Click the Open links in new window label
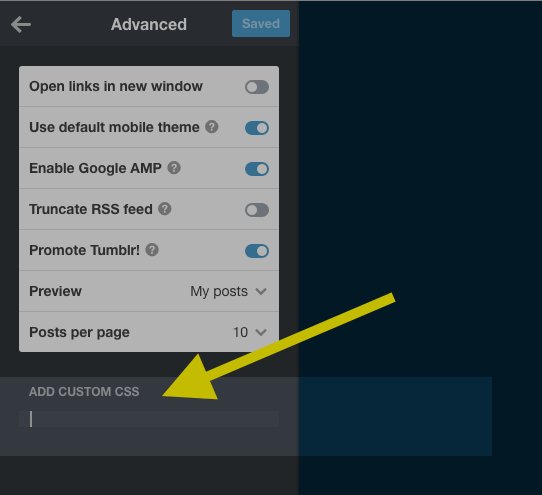This screenshot has height=495, width=542. [x=116, y=86]
